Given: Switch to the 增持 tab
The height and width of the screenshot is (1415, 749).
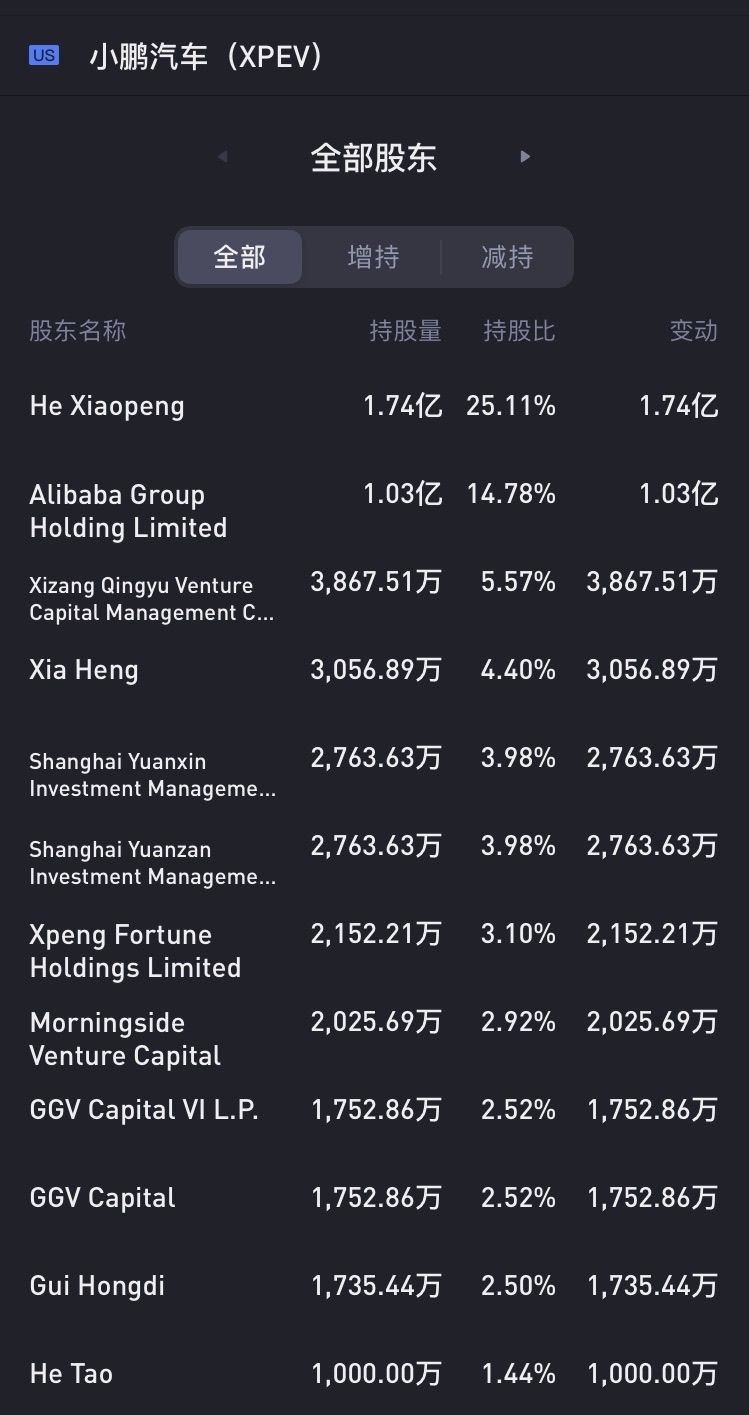Looking at the screenshot, I should pos(373,257).
